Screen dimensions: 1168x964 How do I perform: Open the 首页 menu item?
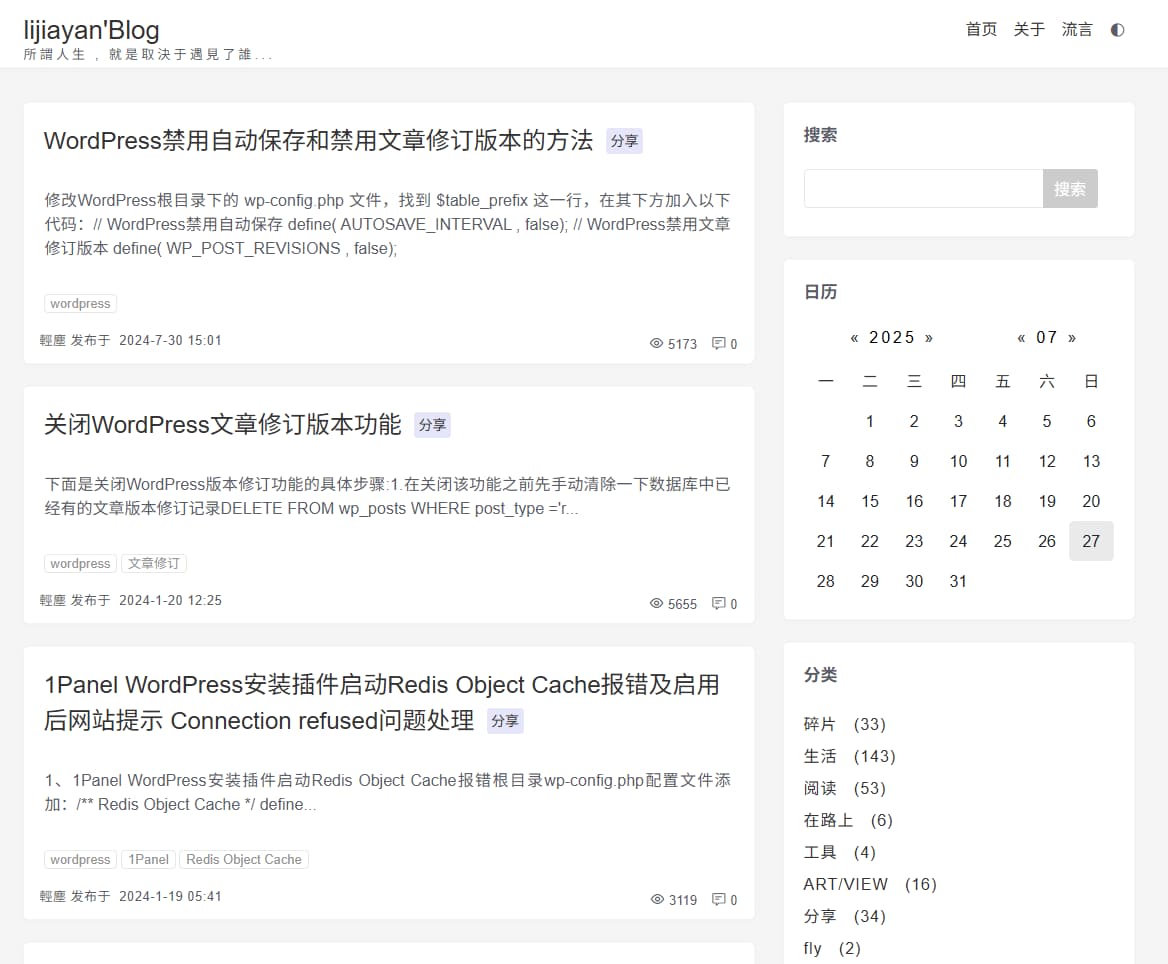[980, 30]
